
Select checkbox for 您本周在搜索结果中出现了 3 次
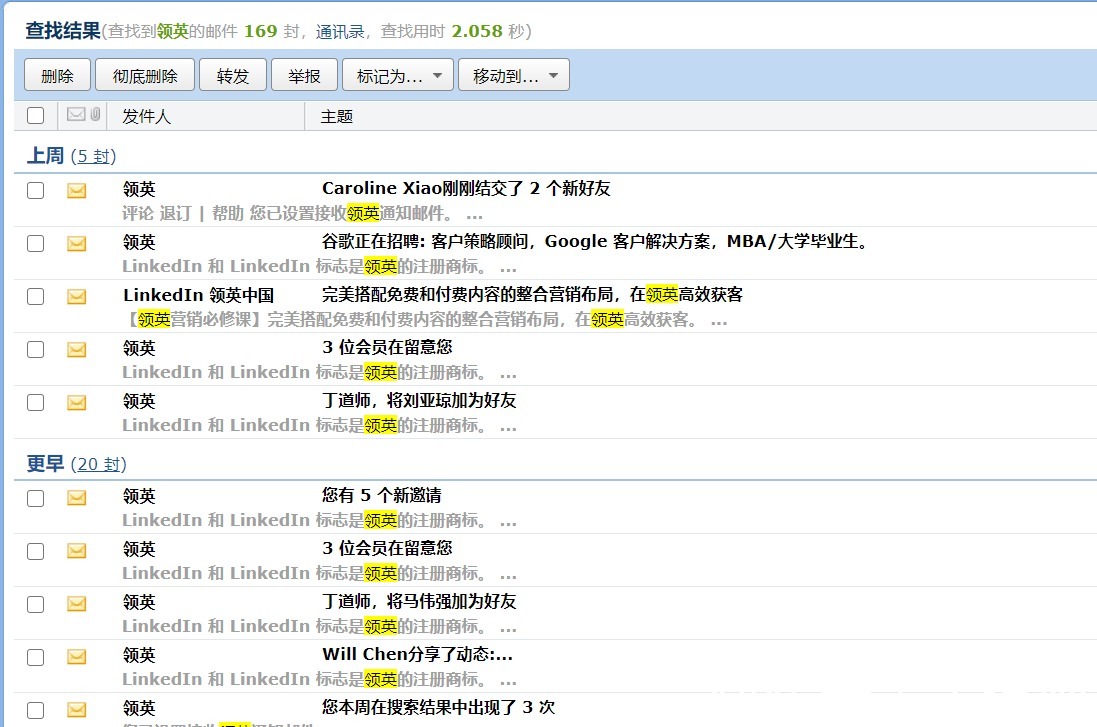[x=35, y=710]
